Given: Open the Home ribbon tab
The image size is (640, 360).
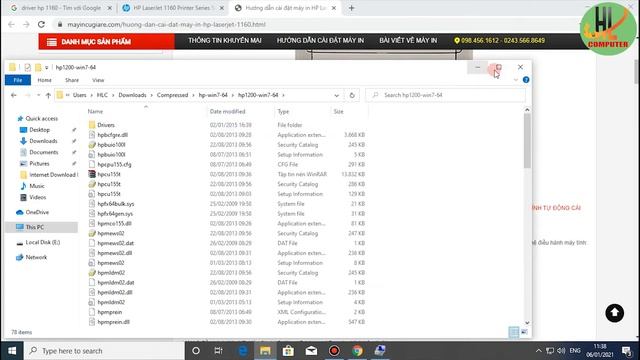Looking at the screenshot, I should click(44, 80).
